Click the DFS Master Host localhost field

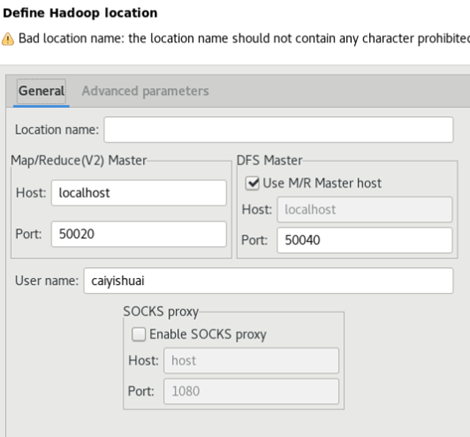click(364, 209)
